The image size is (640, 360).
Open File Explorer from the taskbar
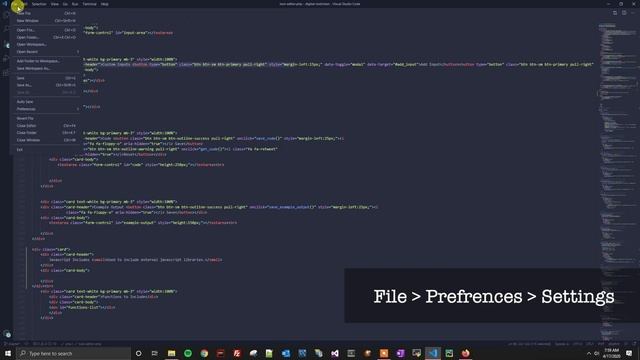point(171,353)
